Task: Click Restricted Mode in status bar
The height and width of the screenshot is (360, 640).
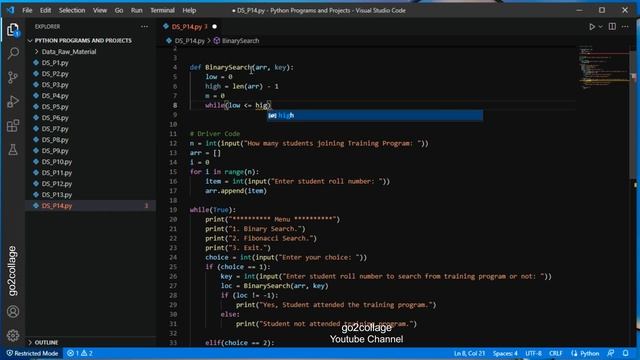Action: tap(32, 353)
